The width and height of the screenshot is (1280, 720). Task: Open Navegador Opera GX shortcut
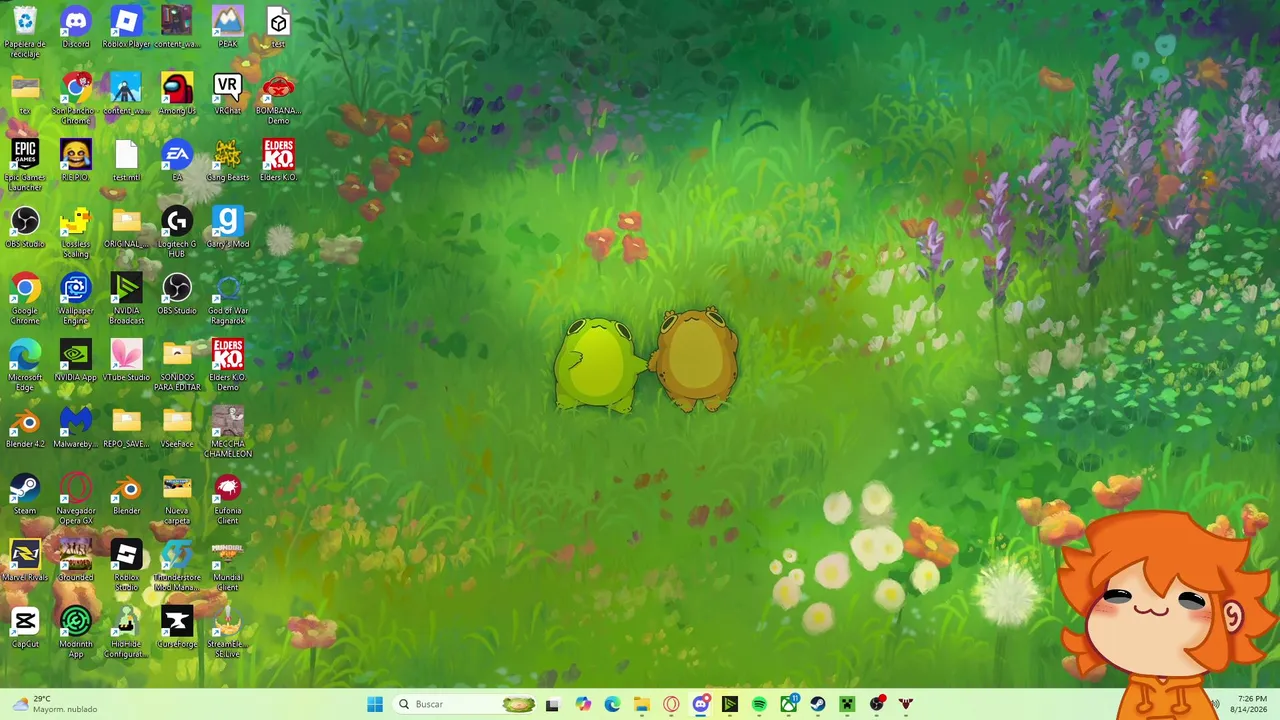75,499
